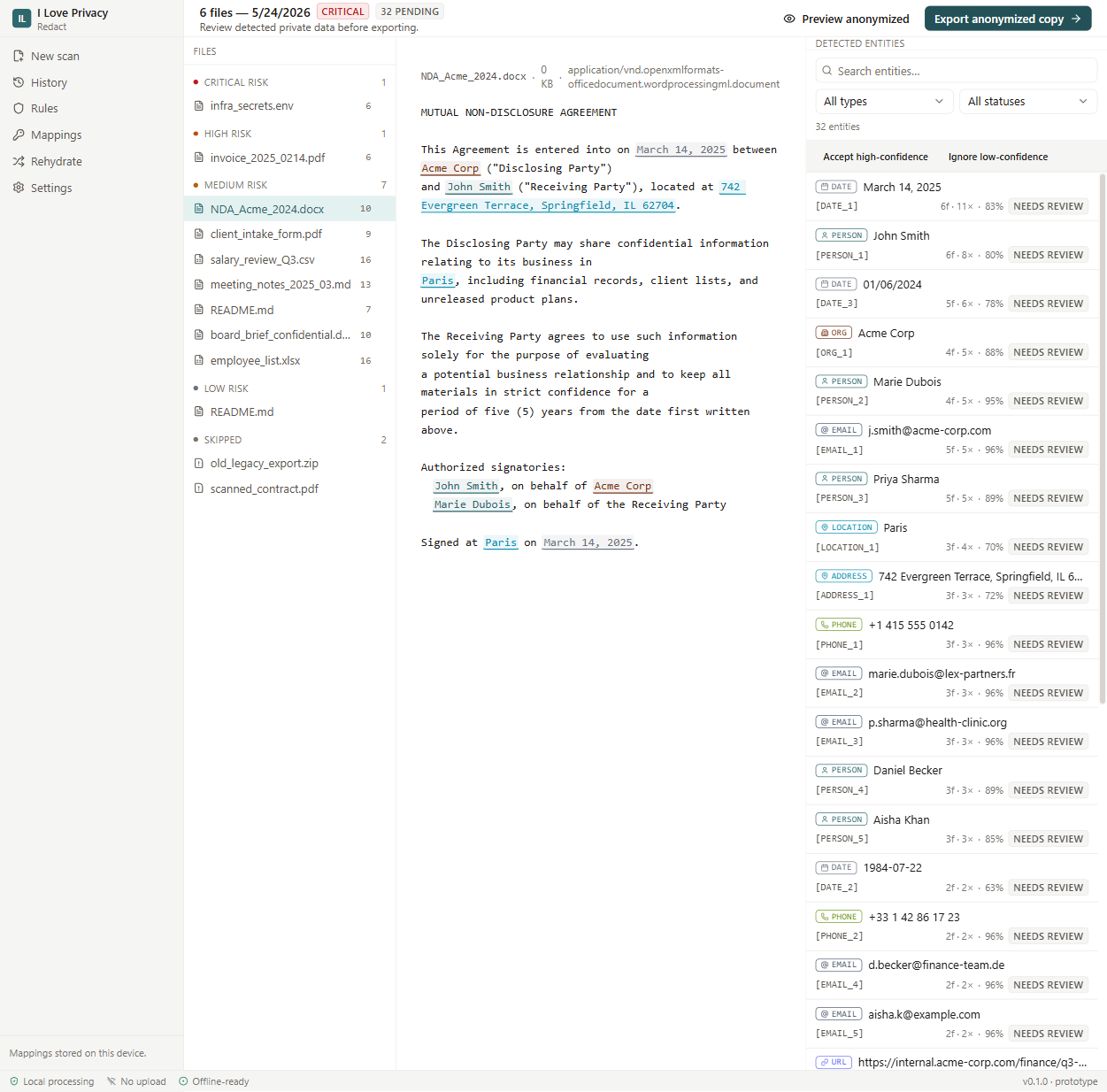Click EMAIL tag of j.smith@acme-corp.com

839,430
